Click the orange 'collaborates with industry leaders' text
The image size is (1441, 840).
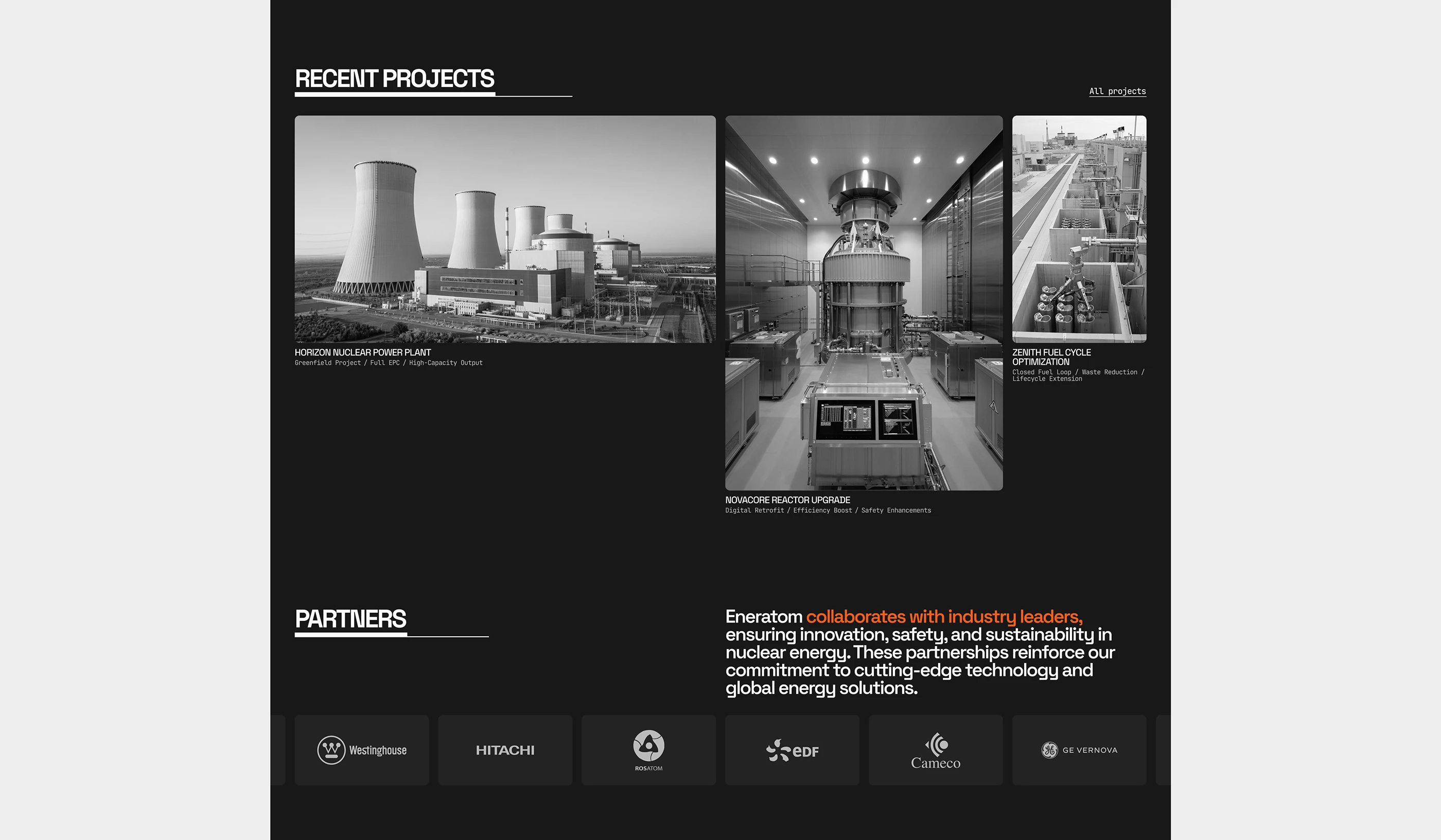pos(944,617)
